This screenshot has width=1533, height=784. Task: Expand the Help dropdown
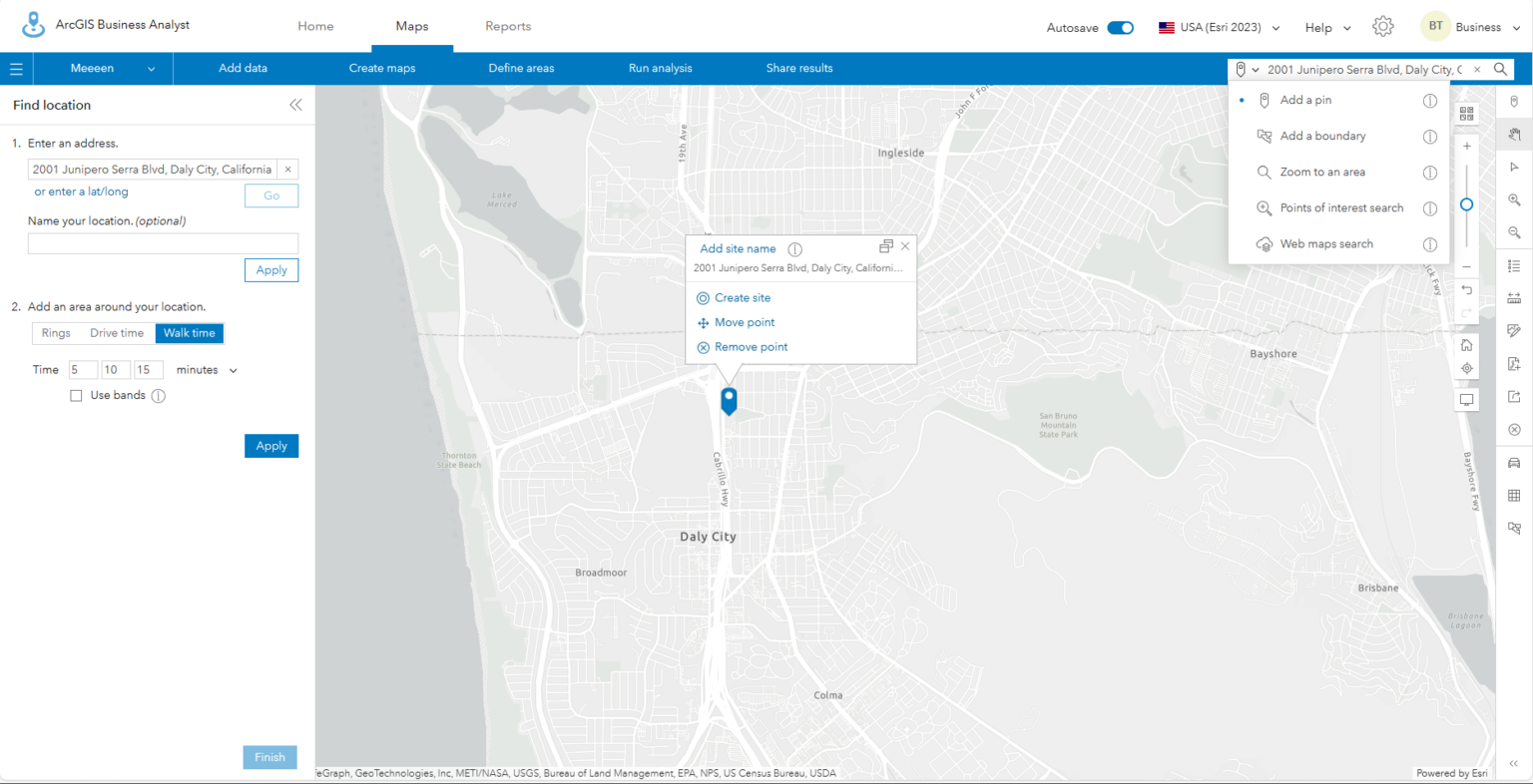(1327, 28)
